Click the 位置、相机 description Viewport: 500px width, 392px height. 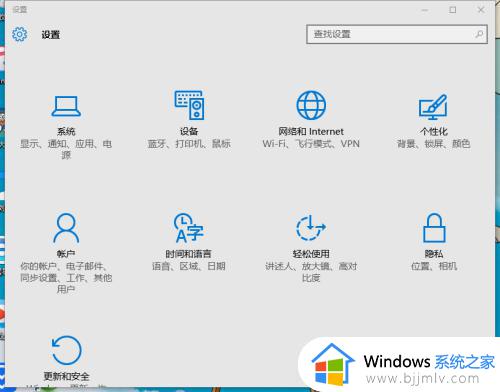point(434,266)
